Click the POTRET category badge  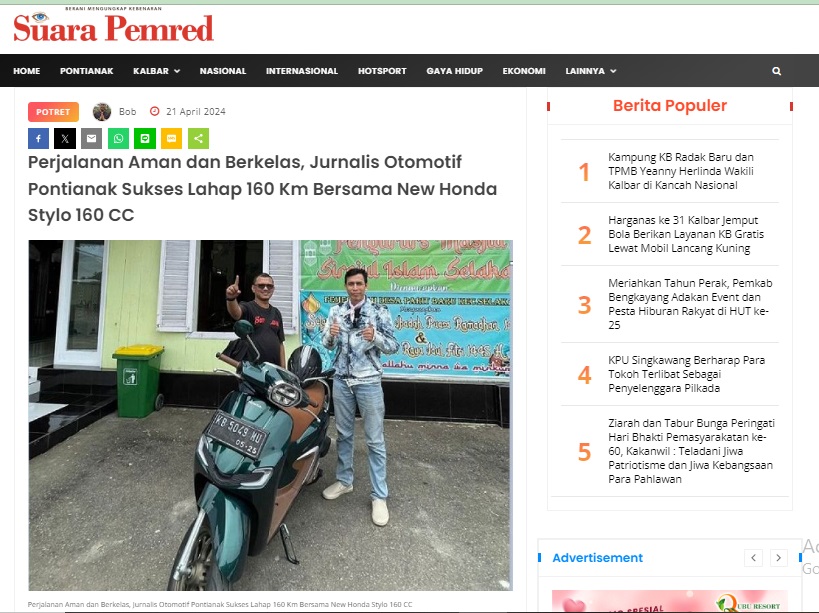click(x=53, y=112)
